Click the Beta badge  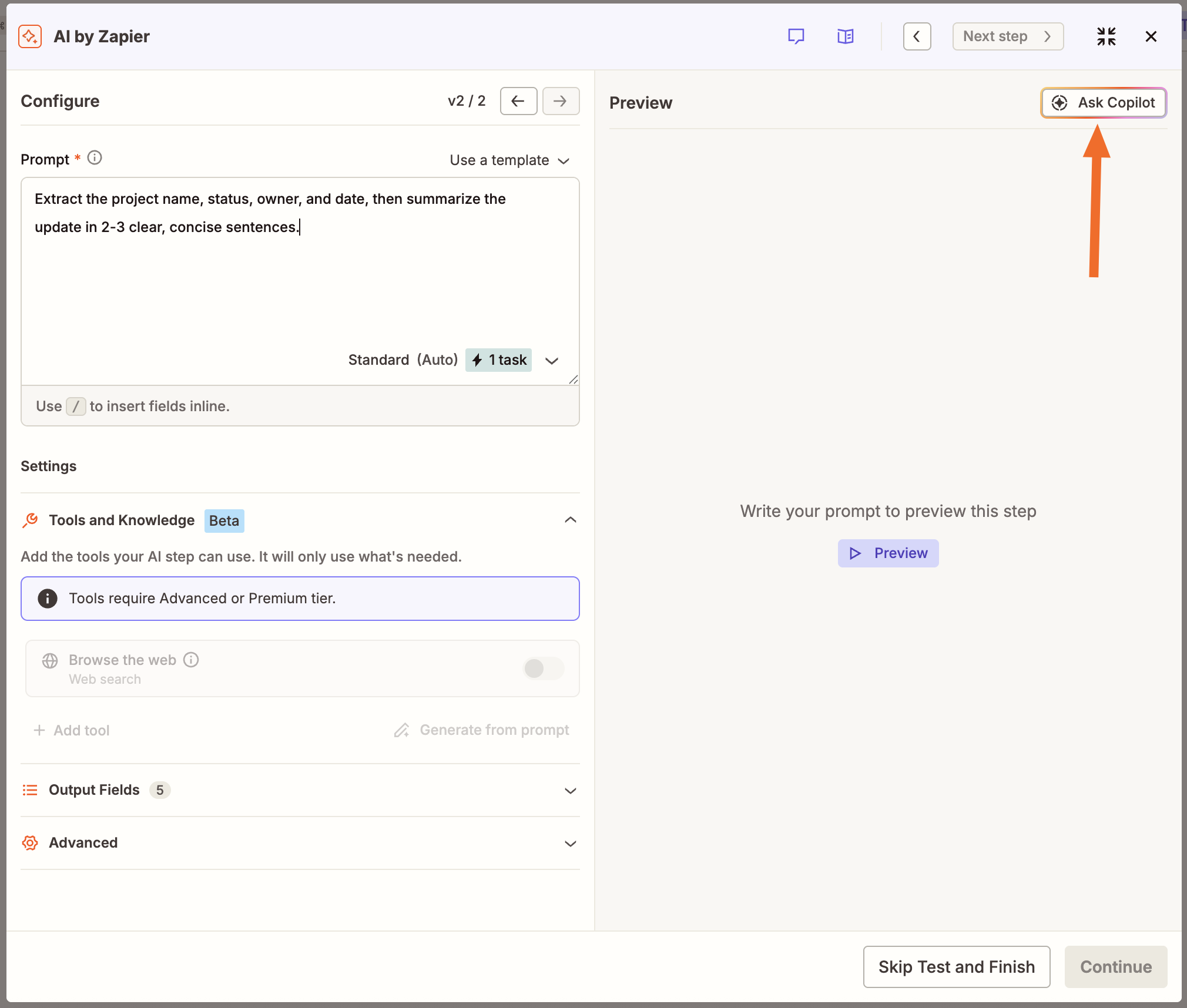(224, 521)
